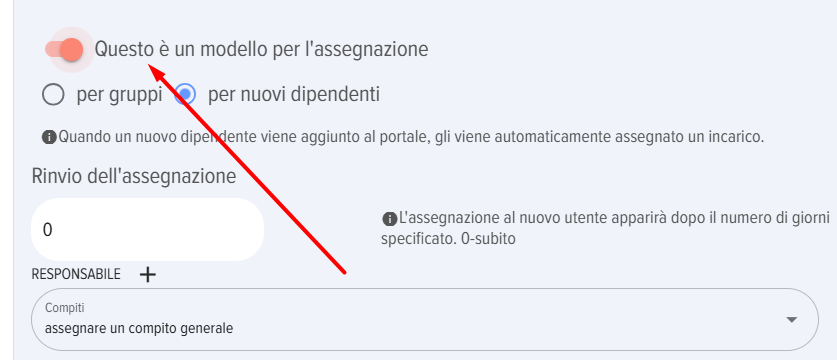
Task: Select the "per gruppi" radio button
Action: 53,95
